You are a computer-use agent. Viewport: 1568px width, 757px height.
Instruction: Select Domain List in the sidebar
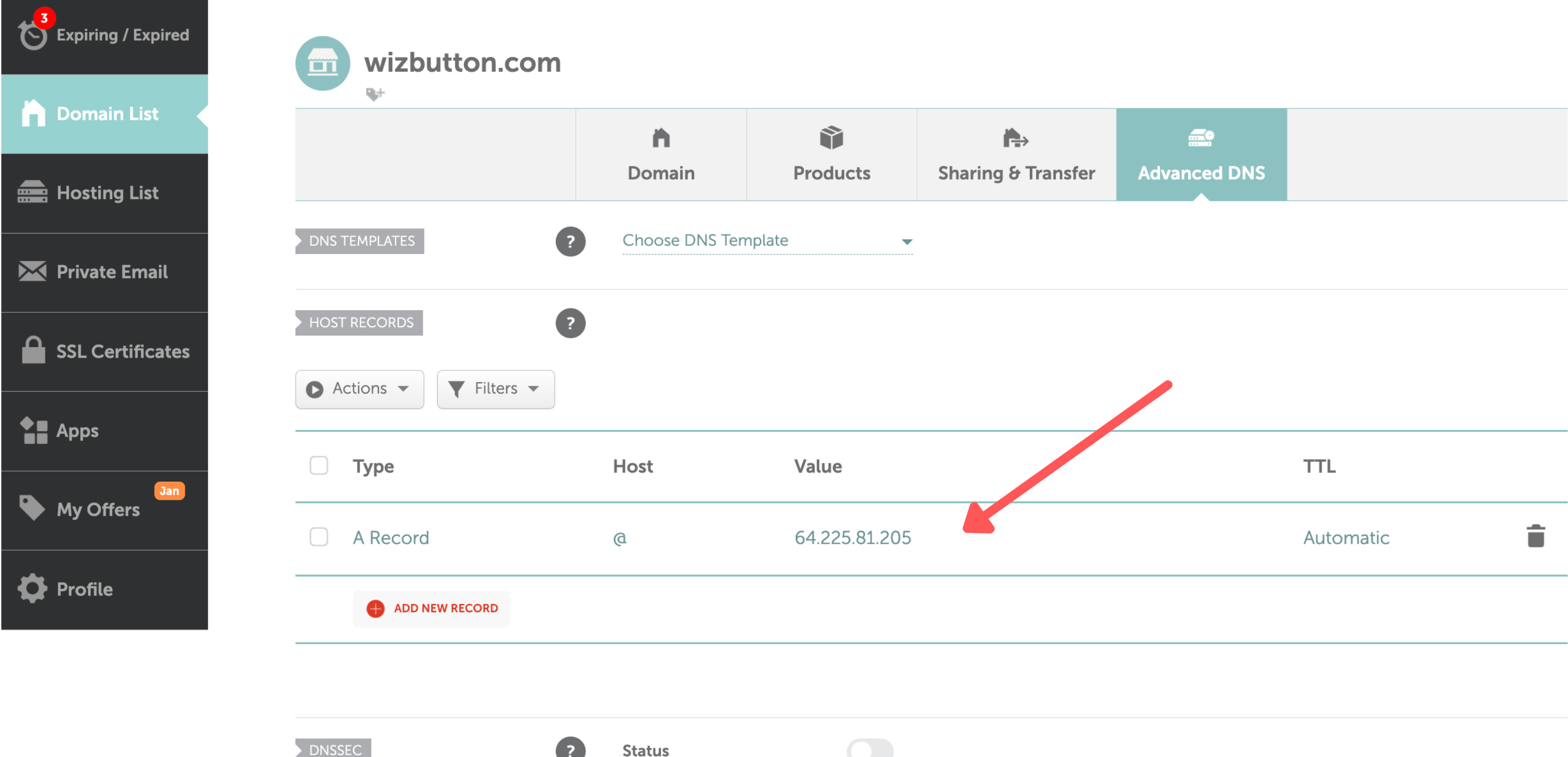pyautogui.click(x=107, y=113)
